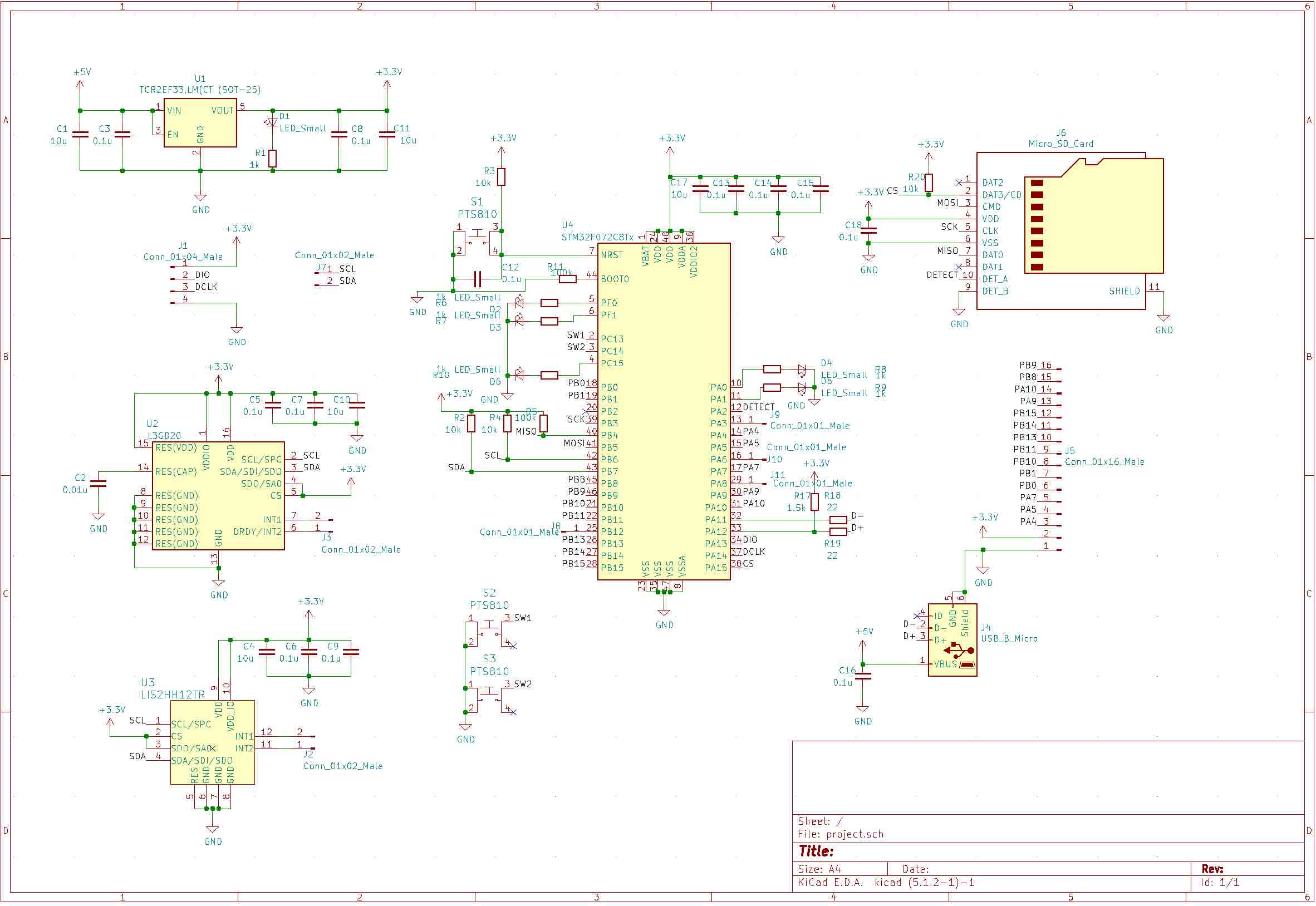Select the Conn_01x16_Male J5 label
The width and height of the screenshot is (1316, 906).
coord(1104,462)
